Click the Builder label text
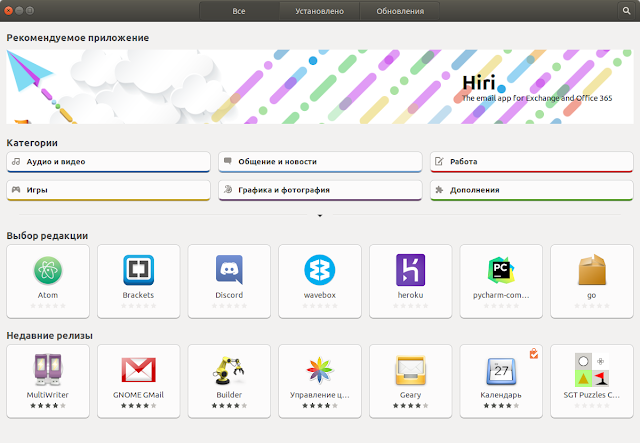The width and height of the screenshot is (640, 443). [229, 395]
